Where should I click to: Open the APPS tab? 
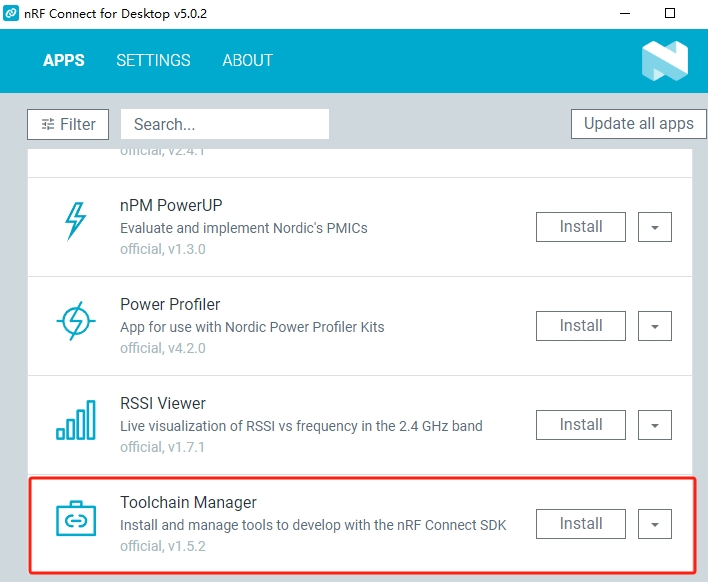(x=64, y=61)
